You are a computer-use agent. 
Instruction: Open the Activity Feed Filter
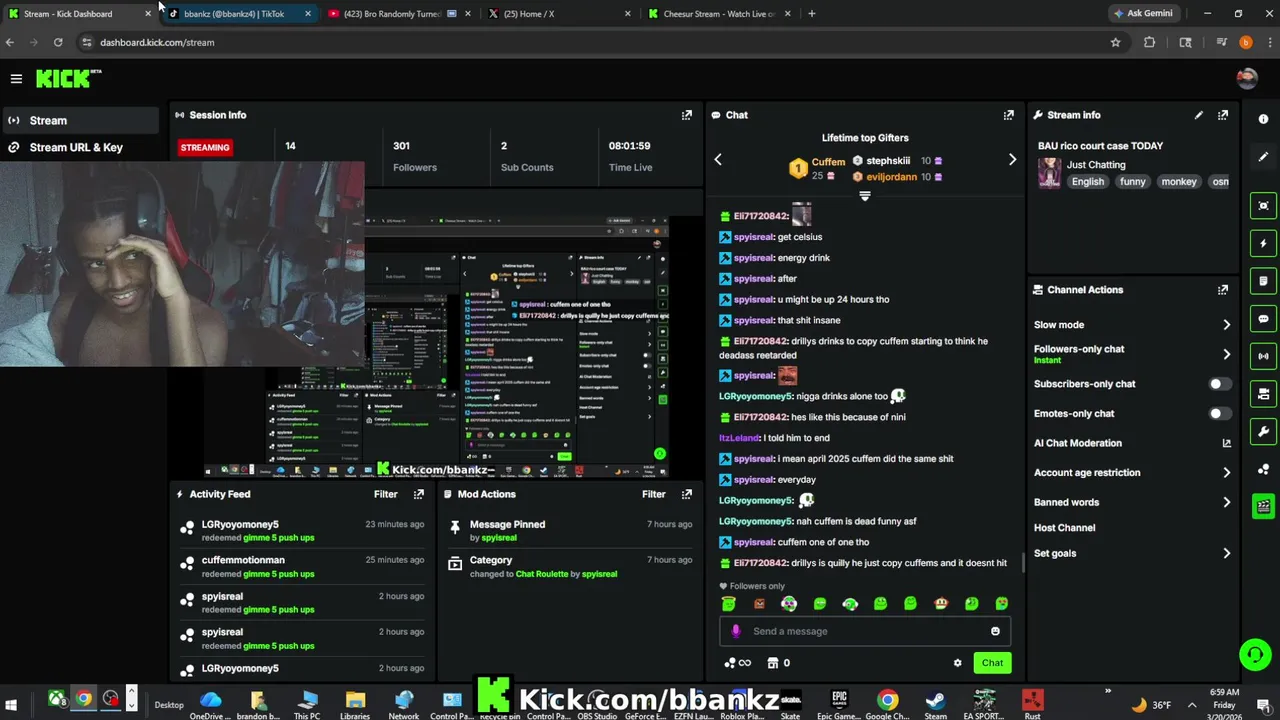[385, 494]
